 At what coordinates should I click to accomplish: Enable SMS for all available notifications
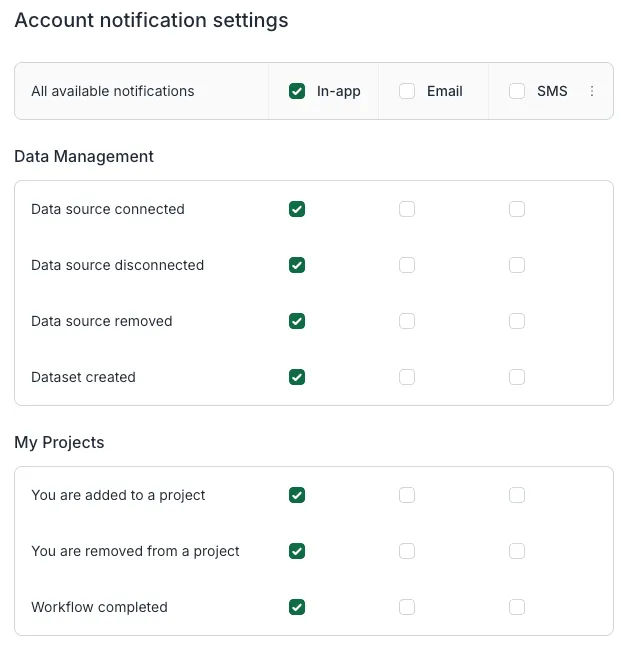pyautogui.click(x=517, y=91)
